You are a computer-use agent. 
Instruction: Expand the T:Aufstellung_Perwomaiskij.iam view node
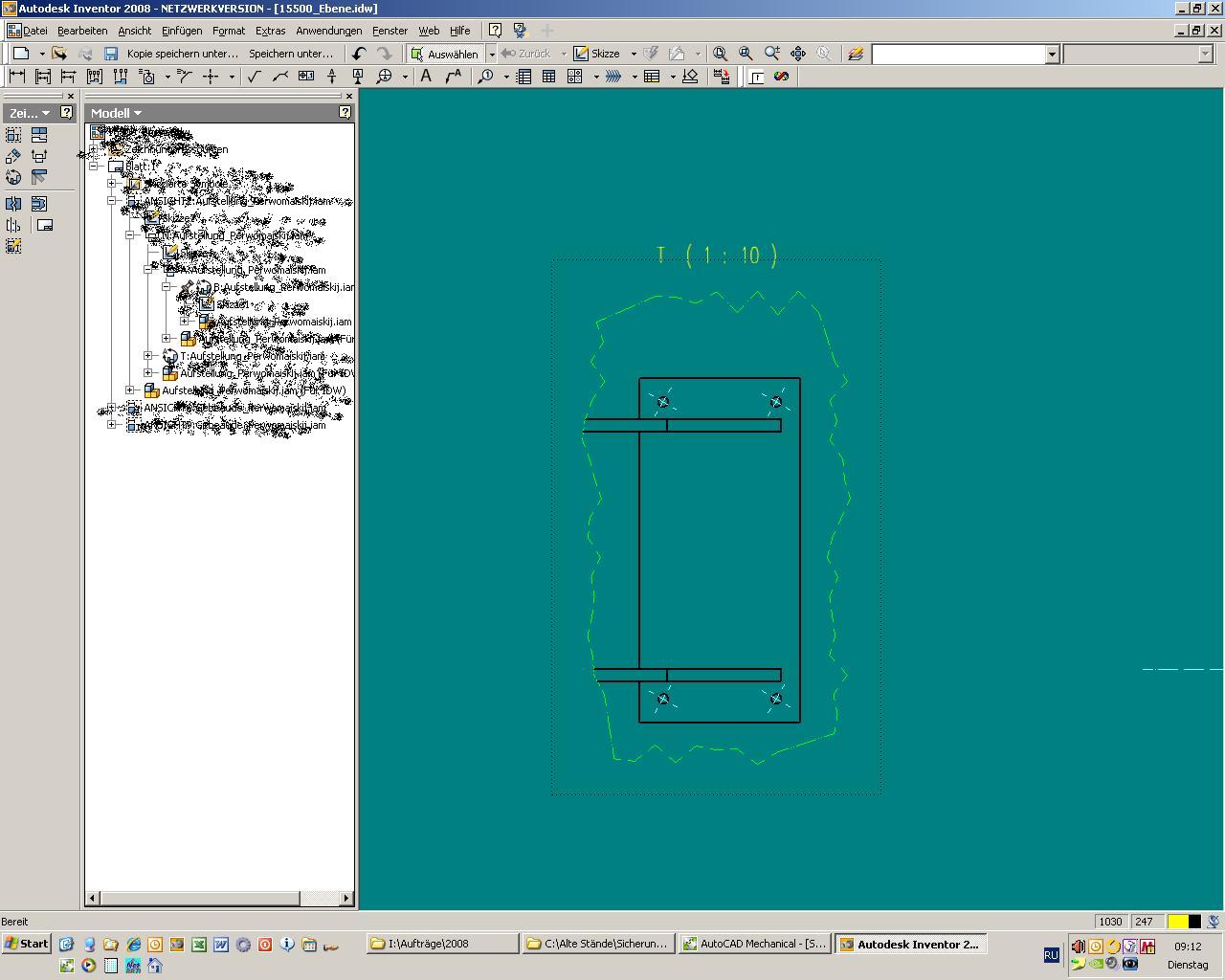(148, 356)
